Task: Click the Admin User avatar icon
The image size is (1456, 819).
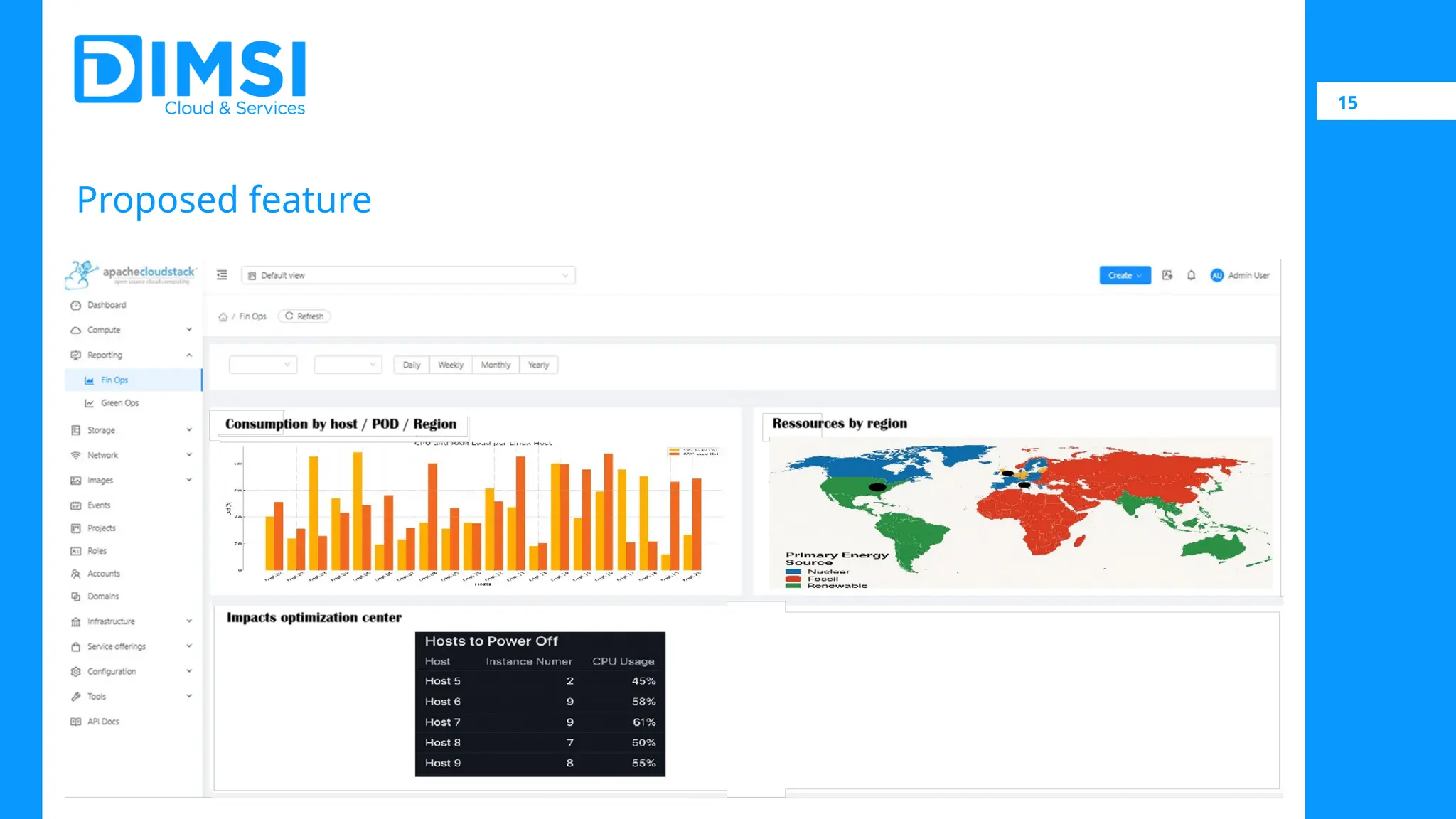Action: 1216,275
